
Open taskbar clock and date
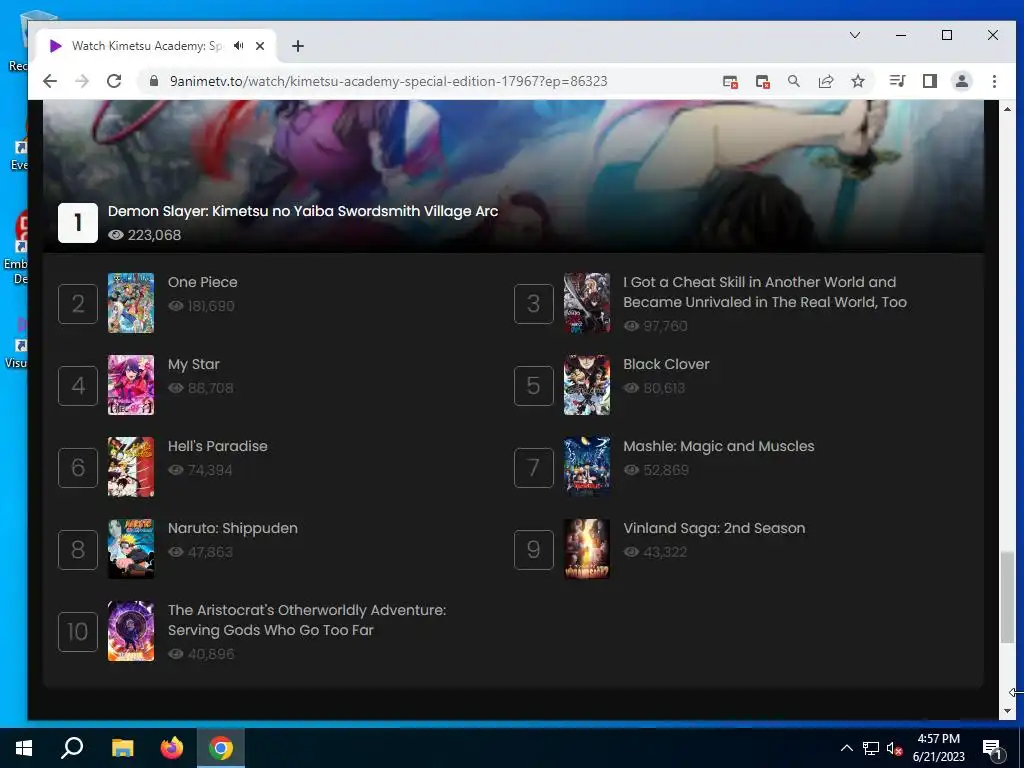(938, 748)
